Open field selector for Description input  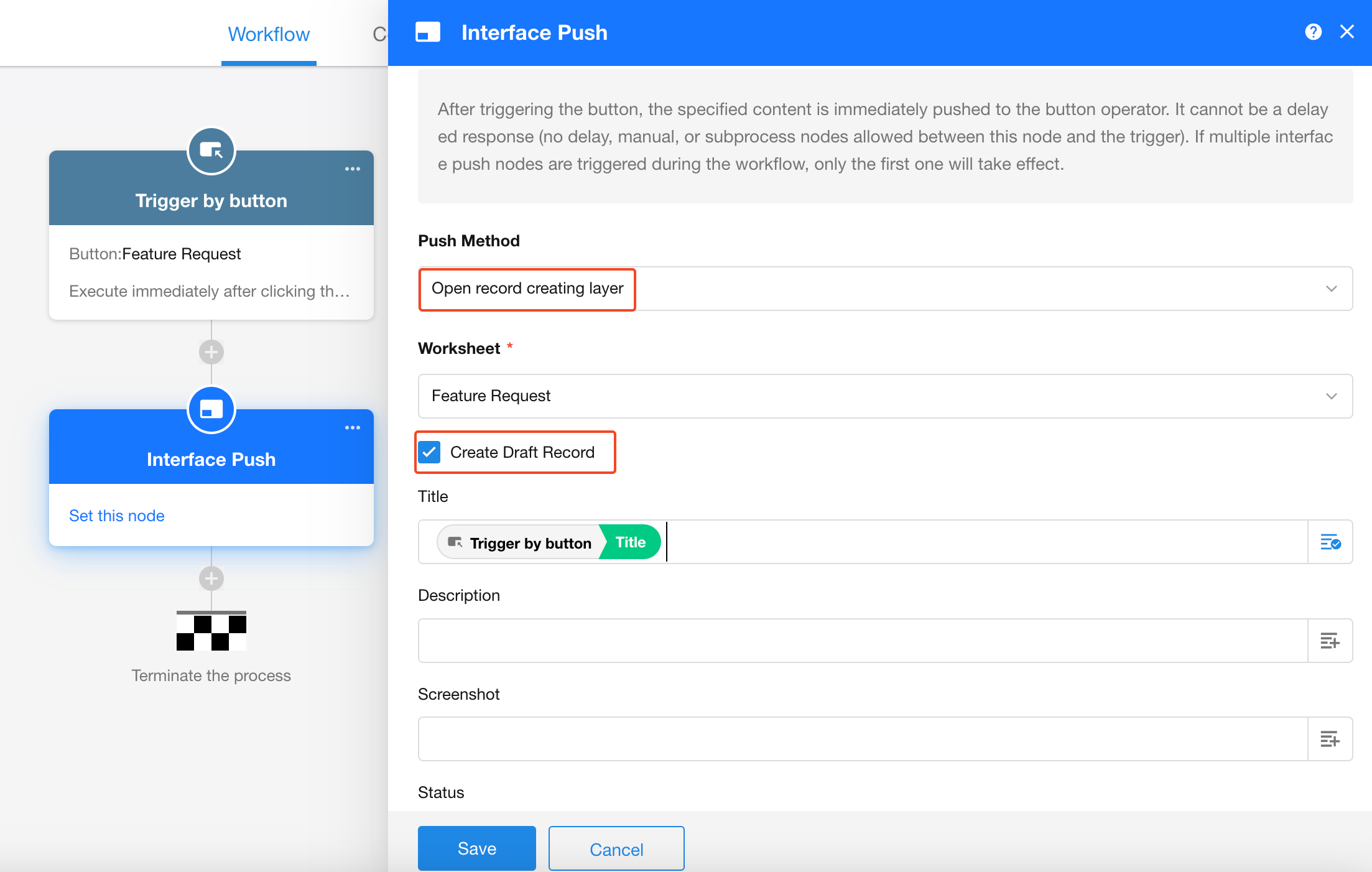(1330, 641)
